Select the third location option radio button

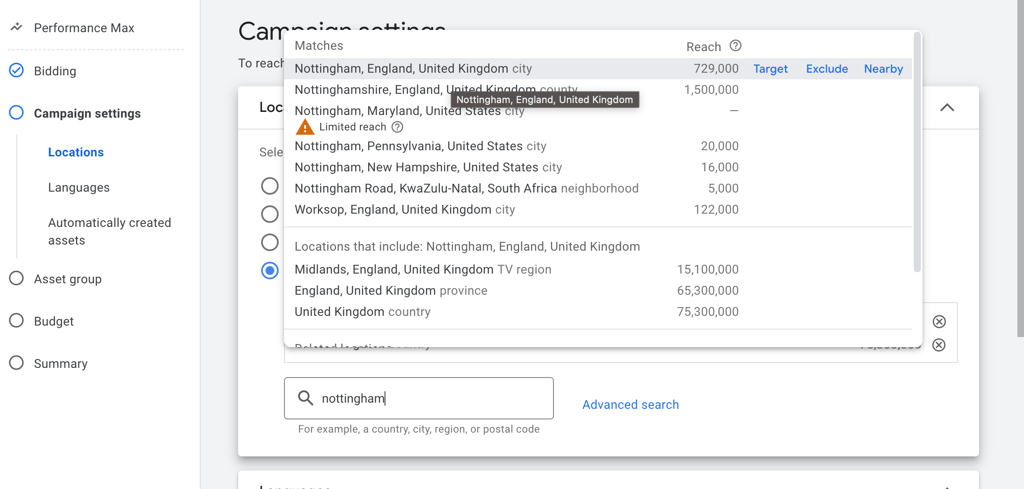(270, 242)
